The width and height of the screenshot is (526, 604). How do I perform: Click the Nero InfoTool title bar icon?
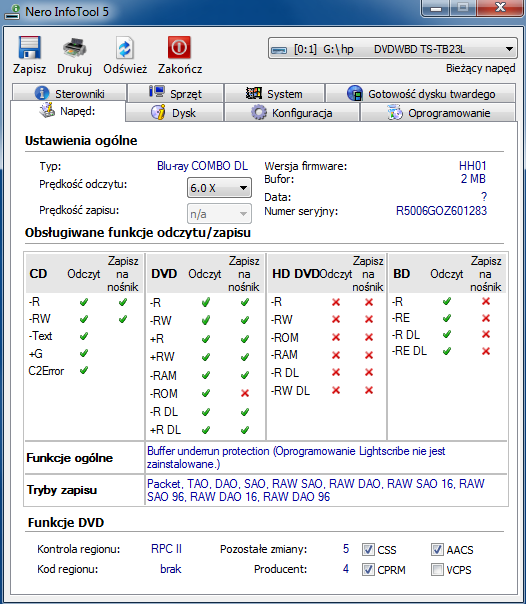pyautogui.click(x=12, y=12)
